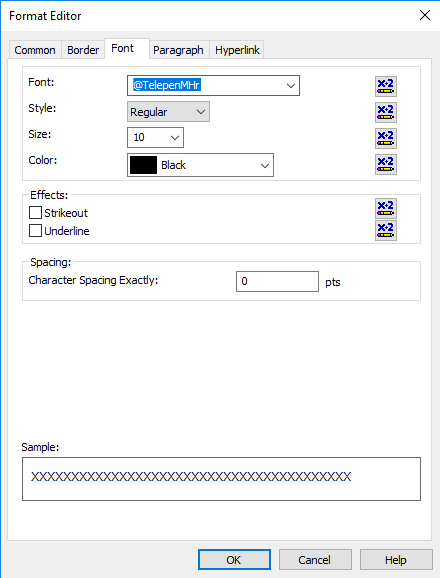
Task: Click the OK button
Action: pos(234,560)
